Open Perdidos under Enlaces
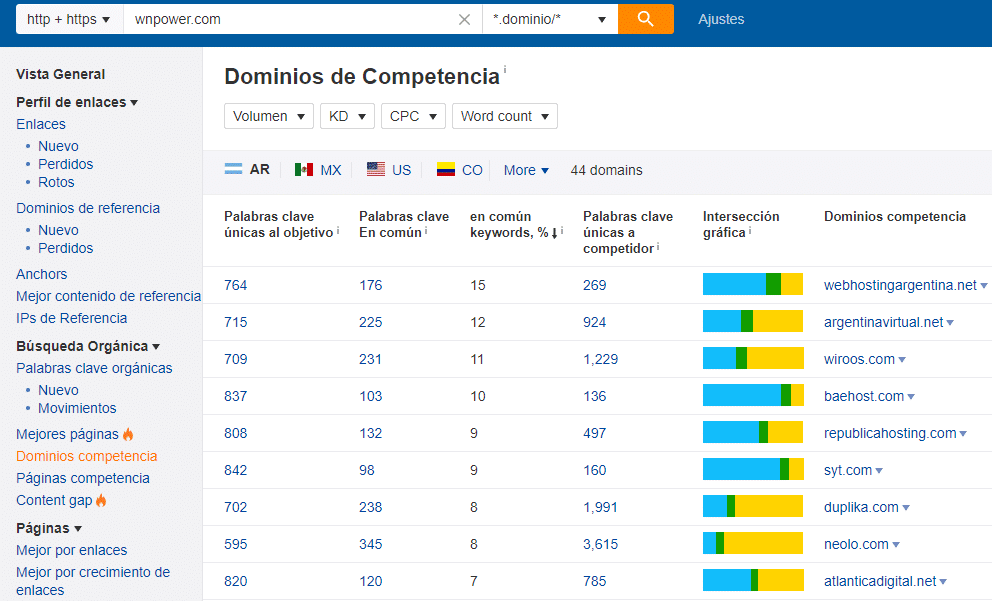992x601 pixels. pyautogui.click(x=65, y=164)
